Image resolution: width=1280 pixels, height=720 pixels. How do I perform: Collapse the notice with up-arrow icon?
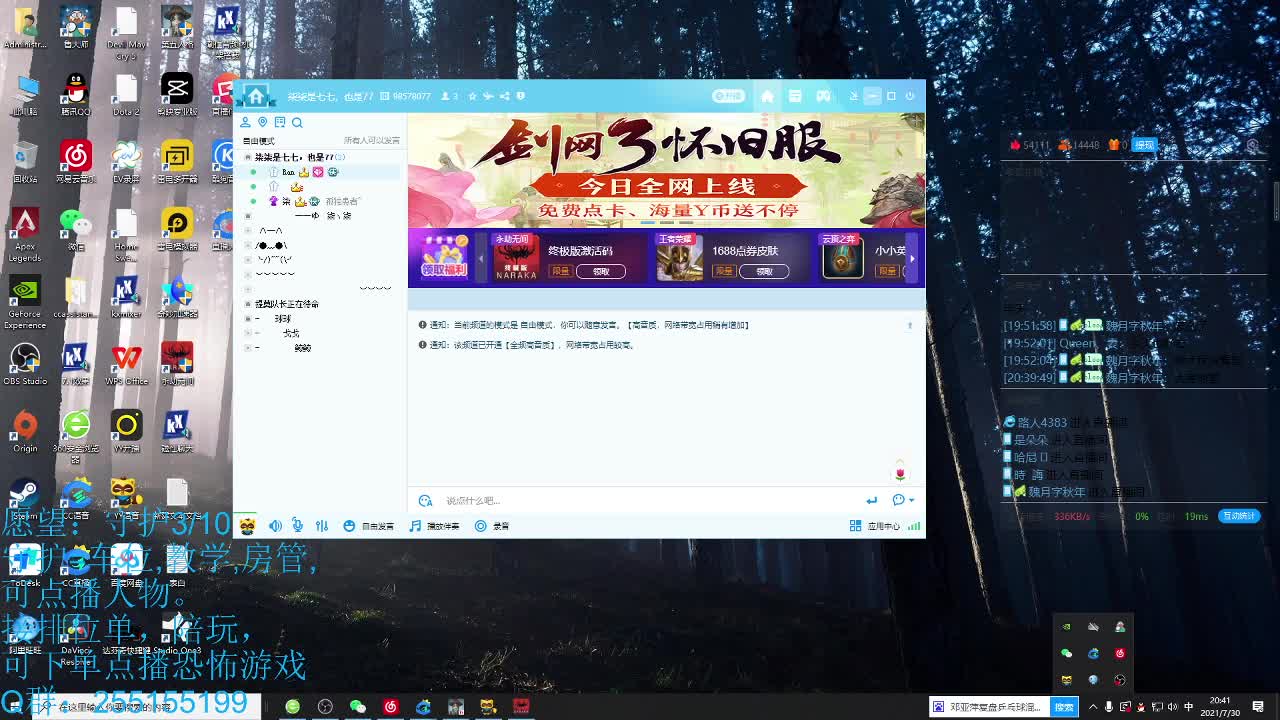pyautogui.click(x=909, y=325)
